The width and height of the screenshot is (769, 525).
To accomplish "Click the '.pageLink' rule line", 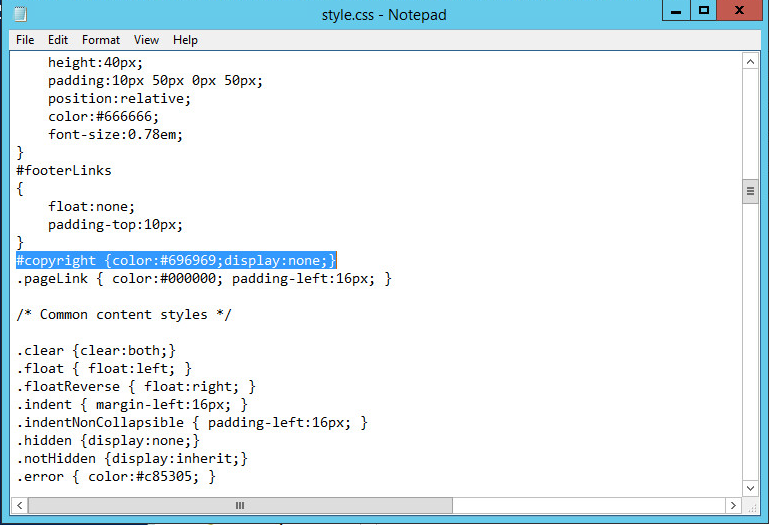I will 204,279.
